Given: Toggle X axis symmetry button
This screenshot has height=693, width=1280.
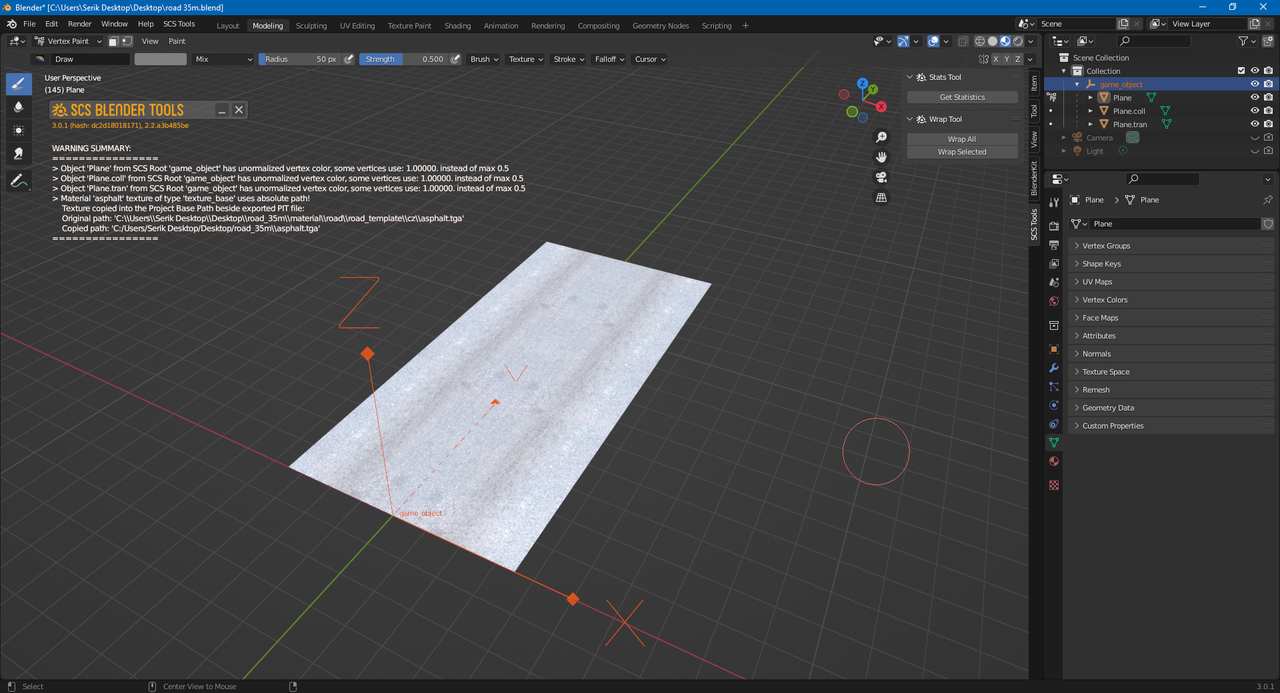Looking at the screenshot, I should [996, 59].
